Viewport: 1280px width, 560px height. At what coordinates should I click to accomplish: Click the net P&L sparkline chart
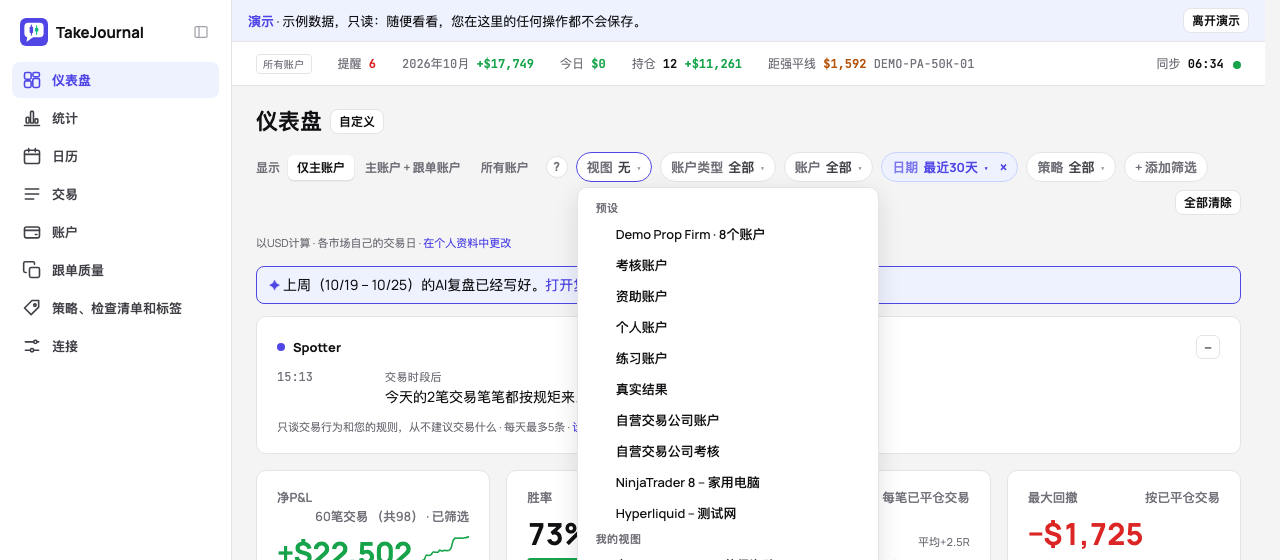tap(446, 548)
